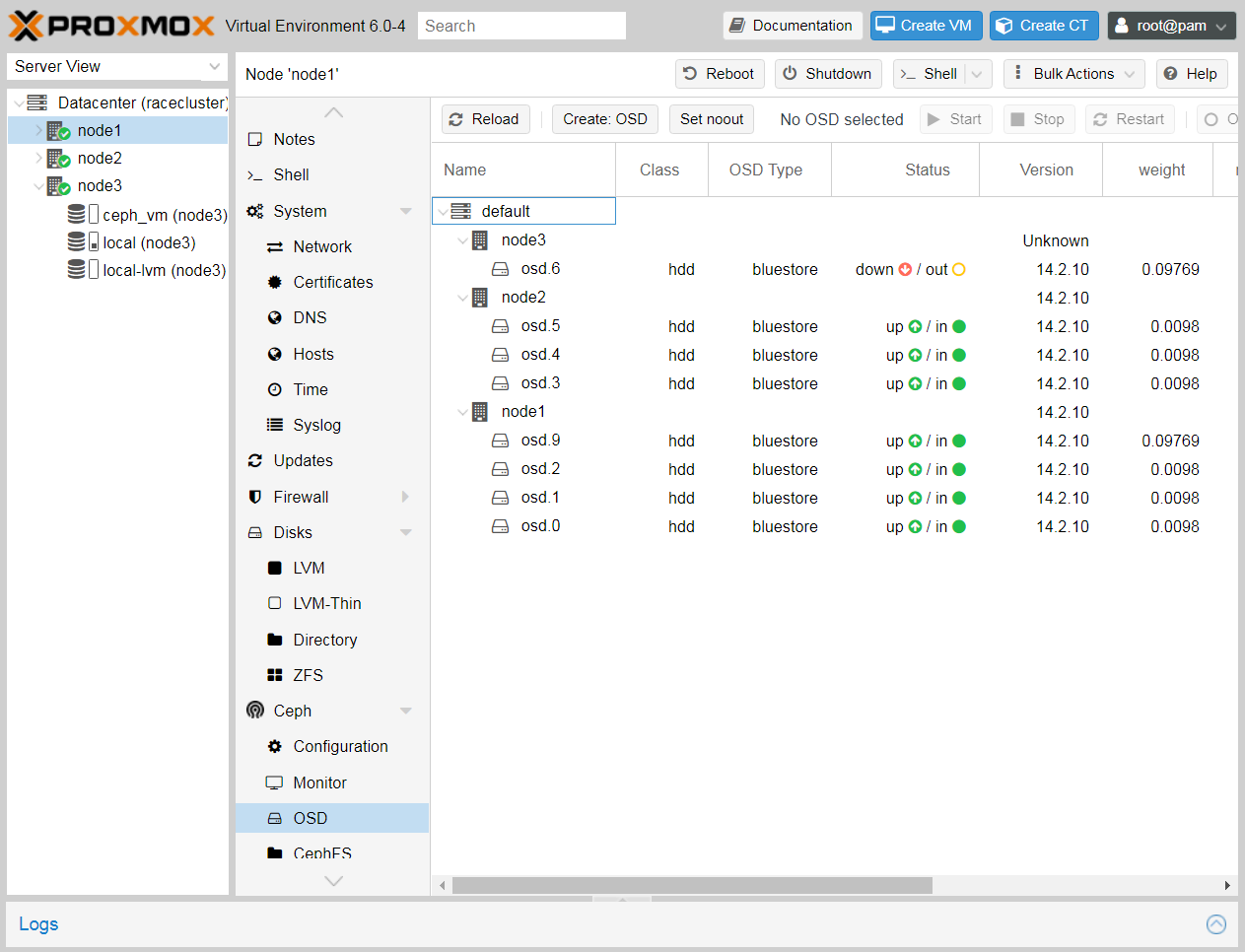The image size is (1245, 952).
Task: Open Ceph Monitor page
Action: (332, 782)
